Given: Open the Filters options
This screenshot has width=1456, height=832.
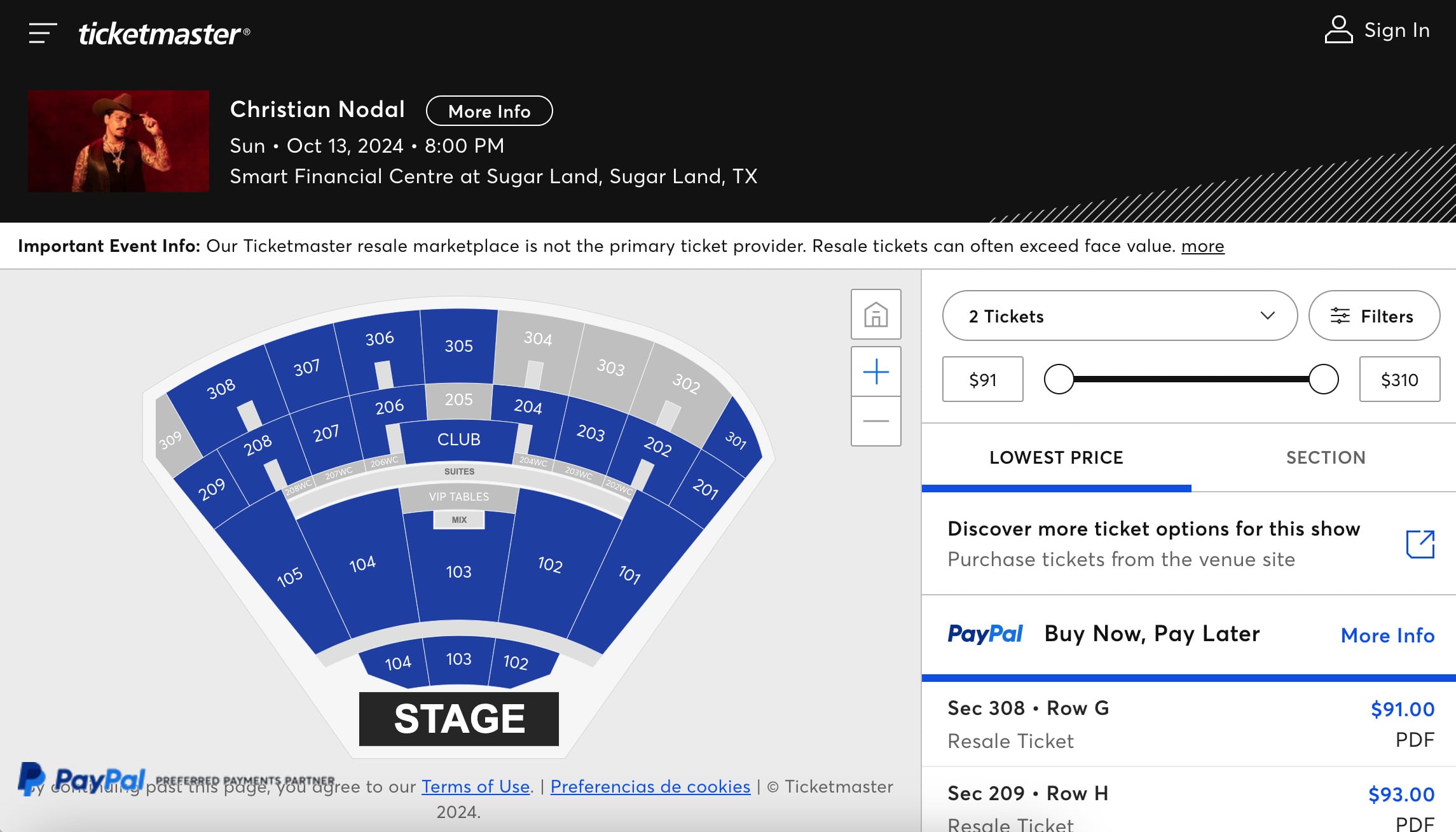Looking at the screenshot, I should coord(1373,316).
